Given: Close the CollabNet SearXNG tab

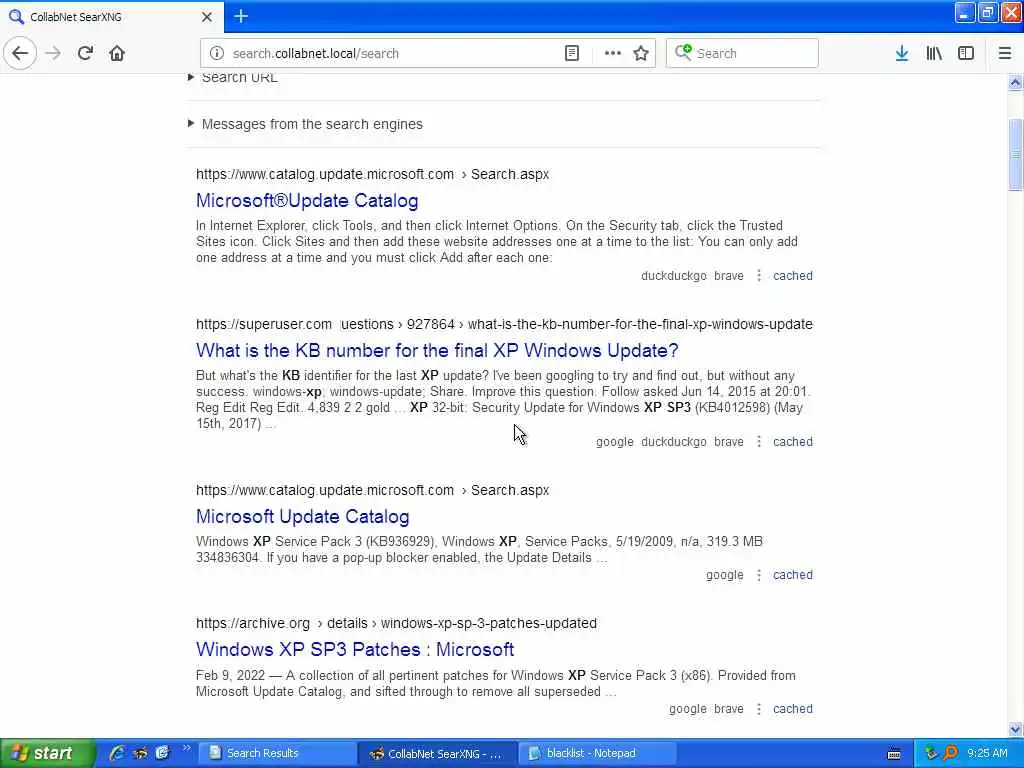Looking at the screenshot, I should (x=206, y=17).
